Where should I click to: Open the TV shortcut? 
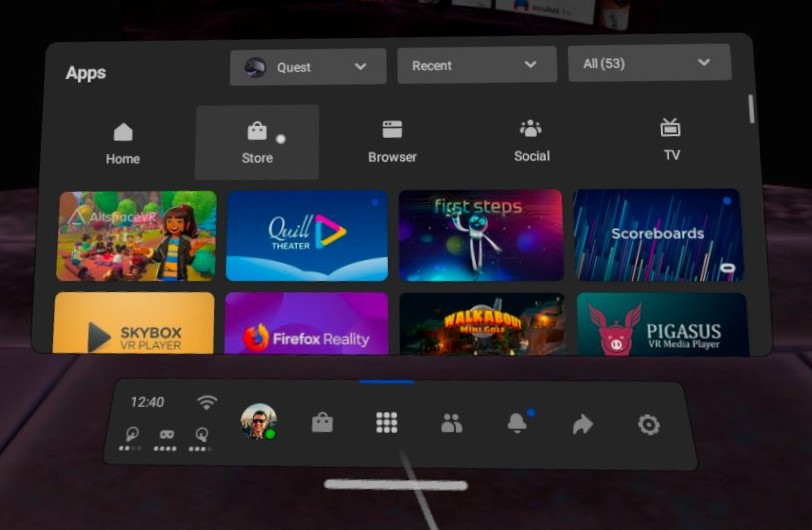pos(671,140)
